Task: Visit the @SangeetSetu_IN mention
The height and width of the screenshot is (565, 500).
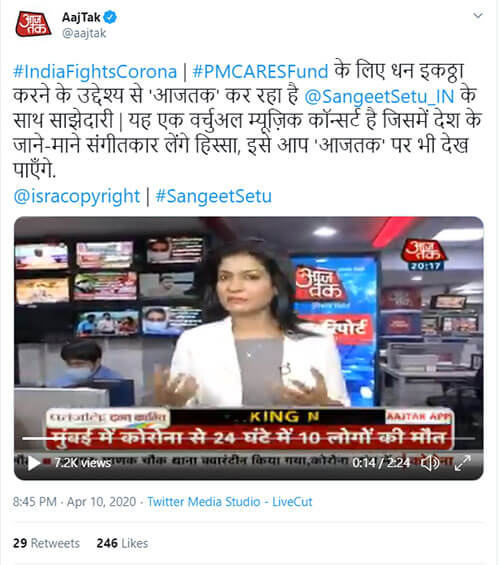Action: click(379, 97)
